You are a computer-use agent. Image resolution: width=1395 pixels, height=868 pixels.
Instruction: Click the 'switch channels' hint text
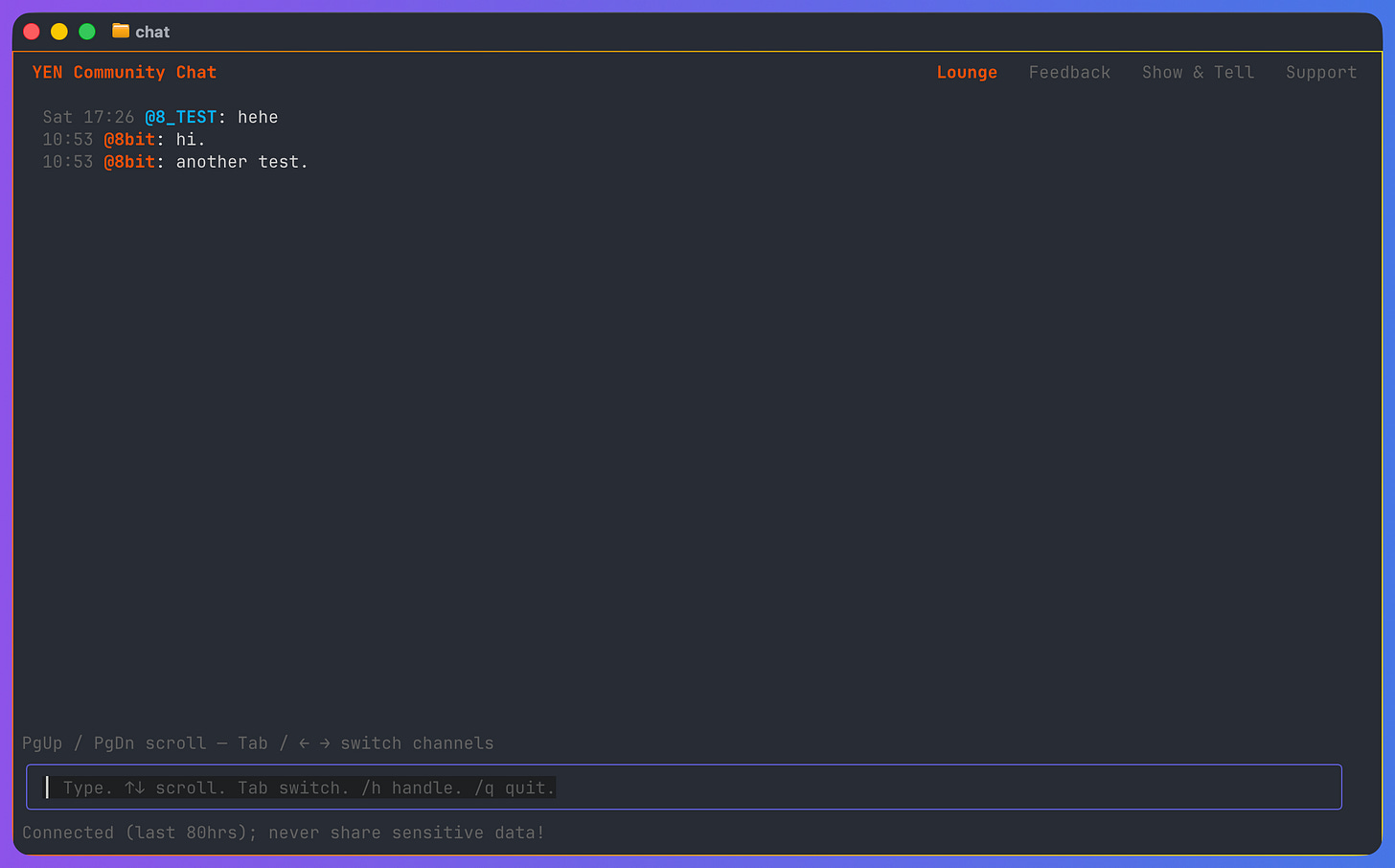418,743
